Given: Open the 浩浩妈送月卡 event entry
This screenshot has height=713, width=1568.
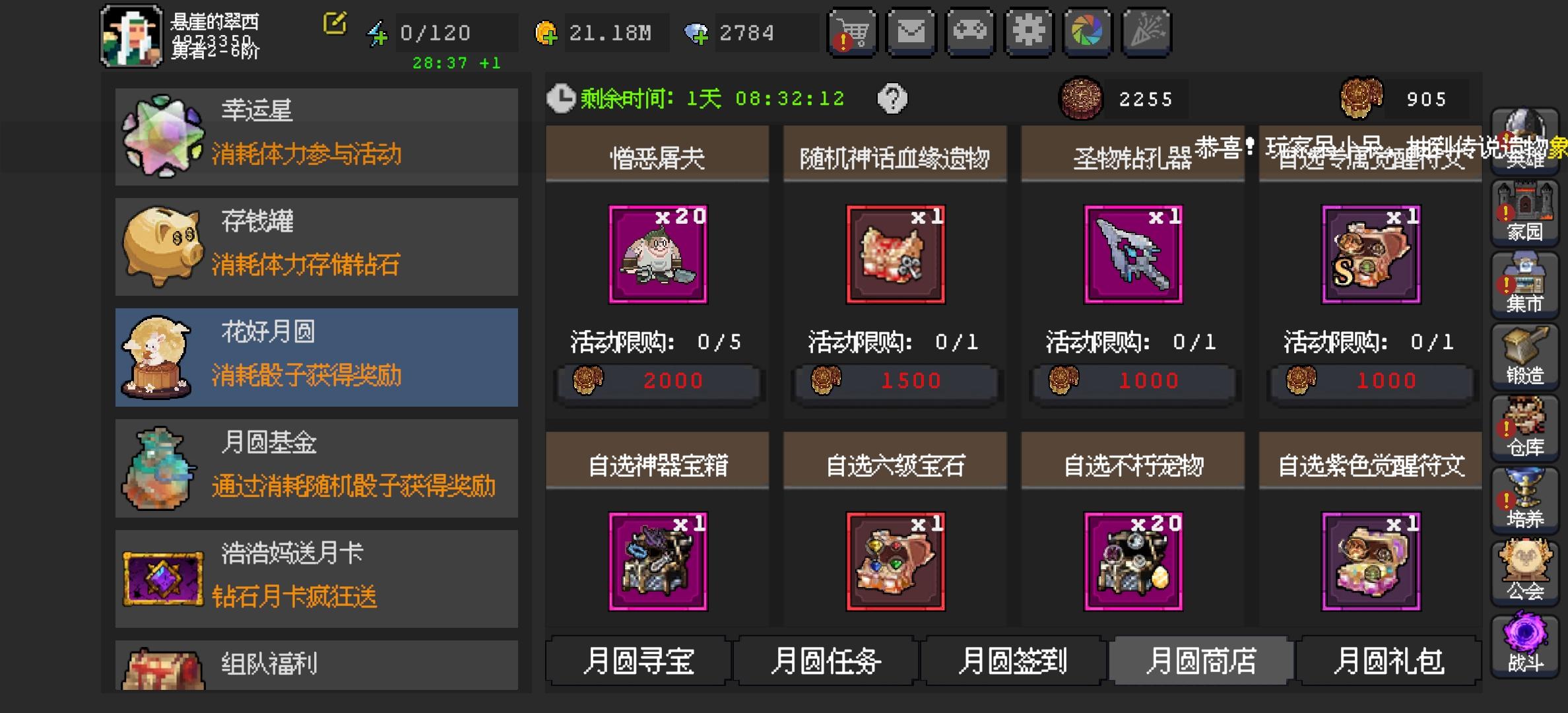Looking at the screenshot, I should click(317, 579).
